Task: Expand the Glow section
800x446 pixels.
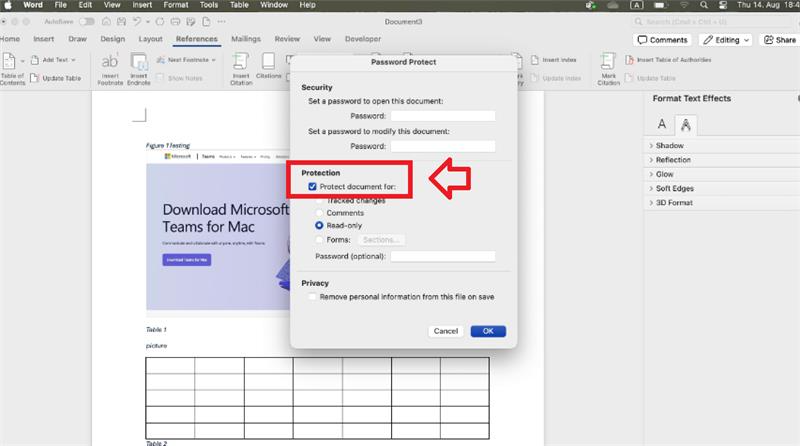Action: [664, 174]
